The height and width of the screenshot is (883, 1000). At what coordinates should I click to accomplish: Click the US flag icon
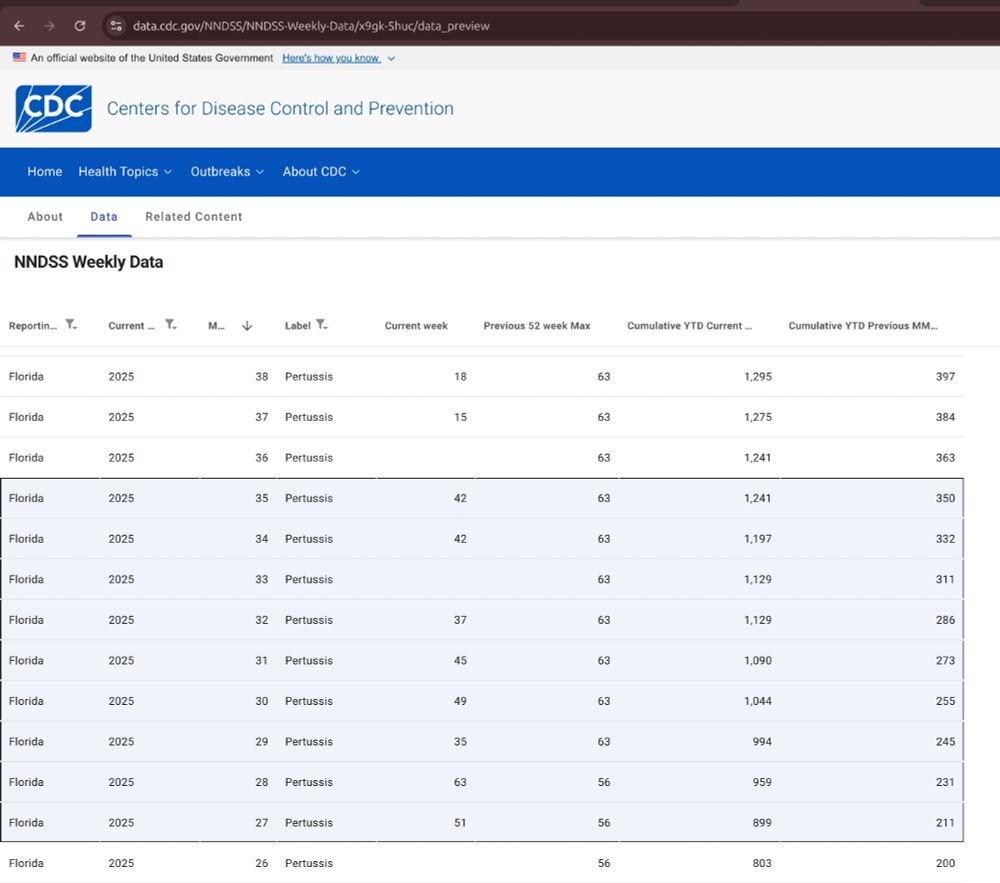pos(20,57)
